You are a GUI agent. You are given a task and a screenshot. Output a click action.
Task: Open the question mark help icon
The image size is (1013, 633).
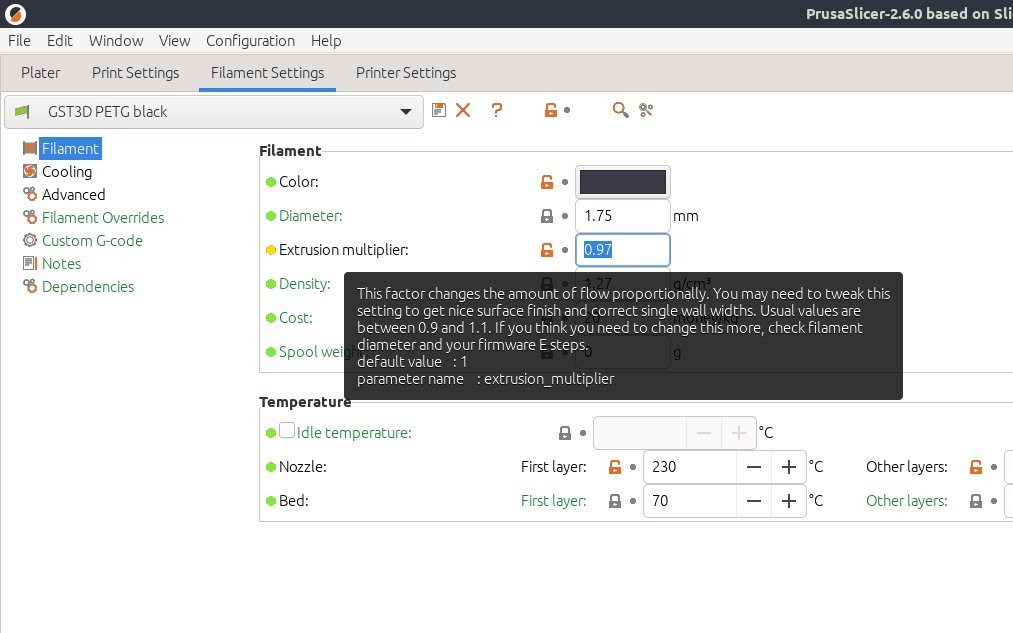click(496, 110)
